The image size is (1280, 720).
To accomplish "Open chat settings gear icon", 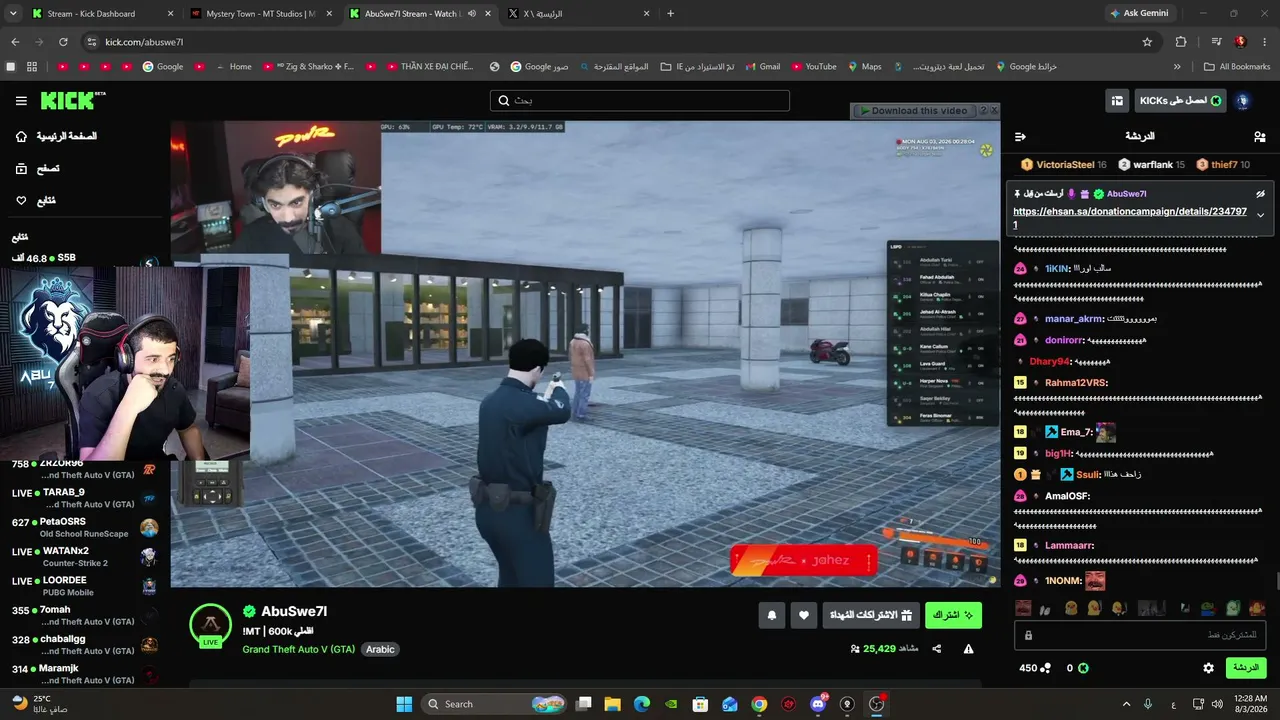I will coord(1208,668).
